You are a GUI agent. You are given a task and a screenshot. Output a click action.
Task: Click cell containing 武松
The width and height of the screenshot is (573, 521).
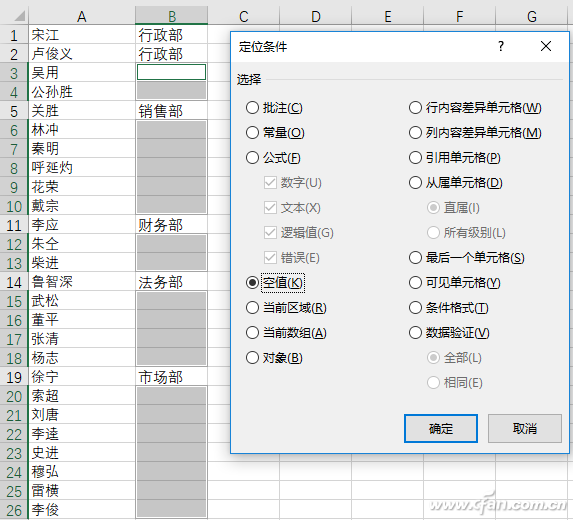82,301
